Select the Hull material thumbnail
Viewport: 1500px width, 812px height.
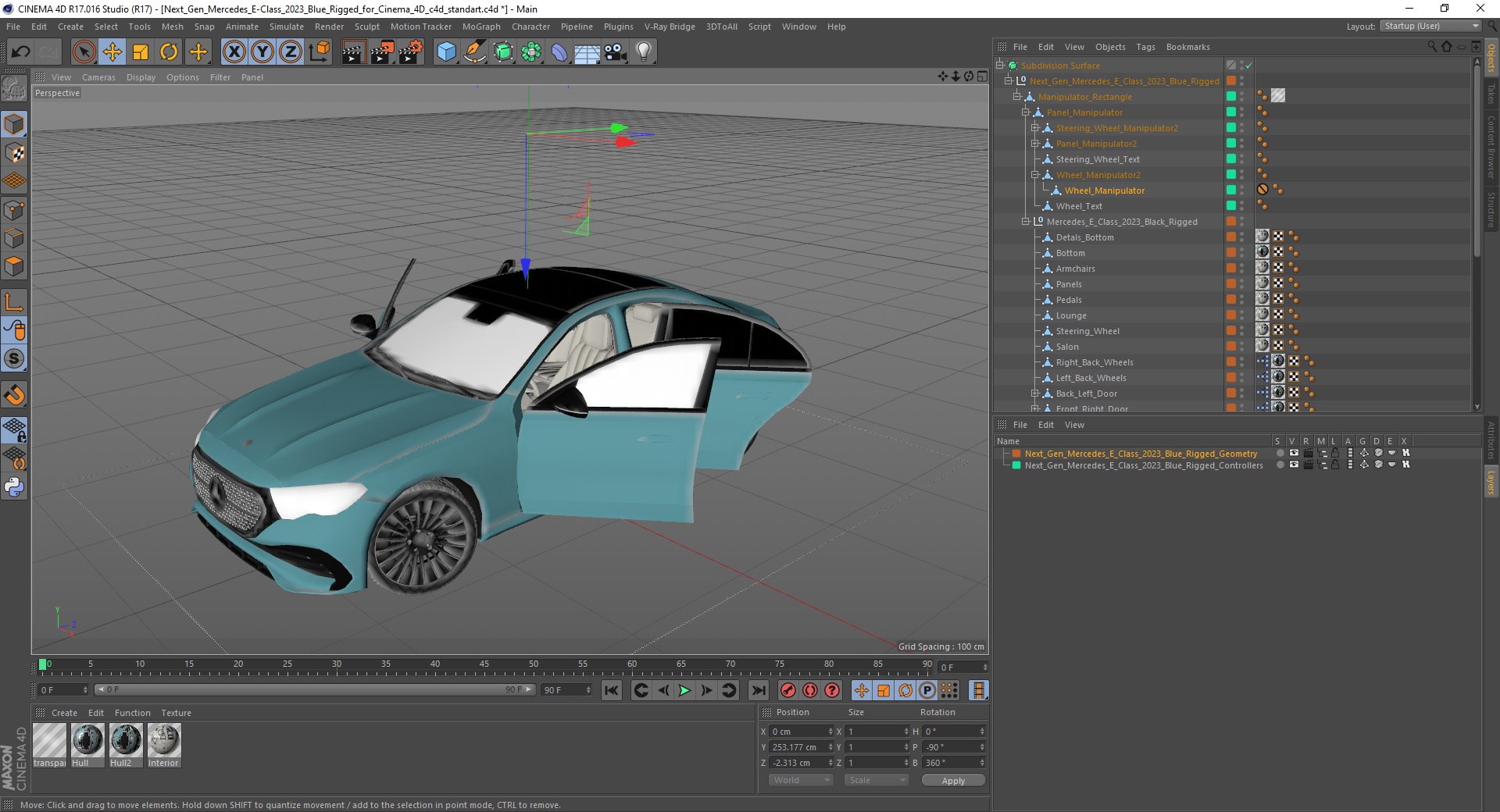click(87, 740)
